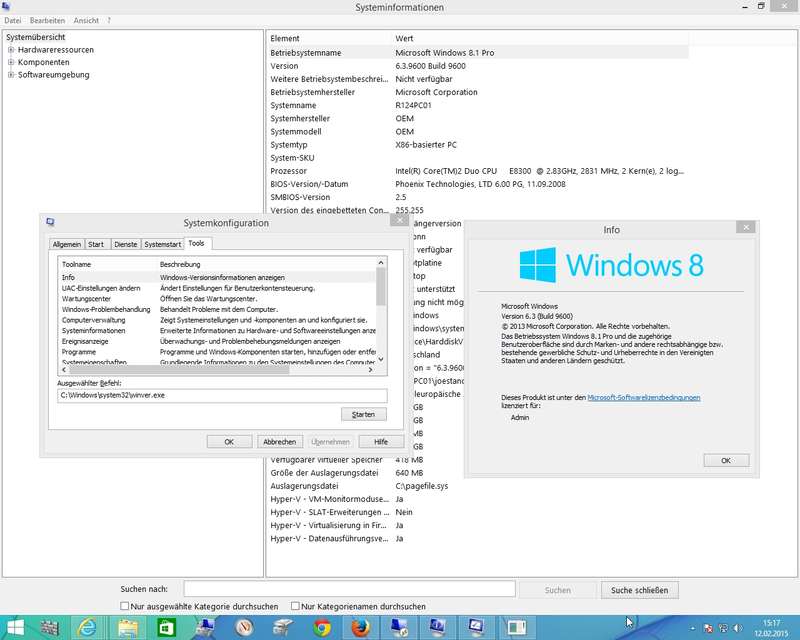Viewport: 800px width, 640px height.
Task: Open the Bearbeiten menu
Action: [x=47, y=20]
